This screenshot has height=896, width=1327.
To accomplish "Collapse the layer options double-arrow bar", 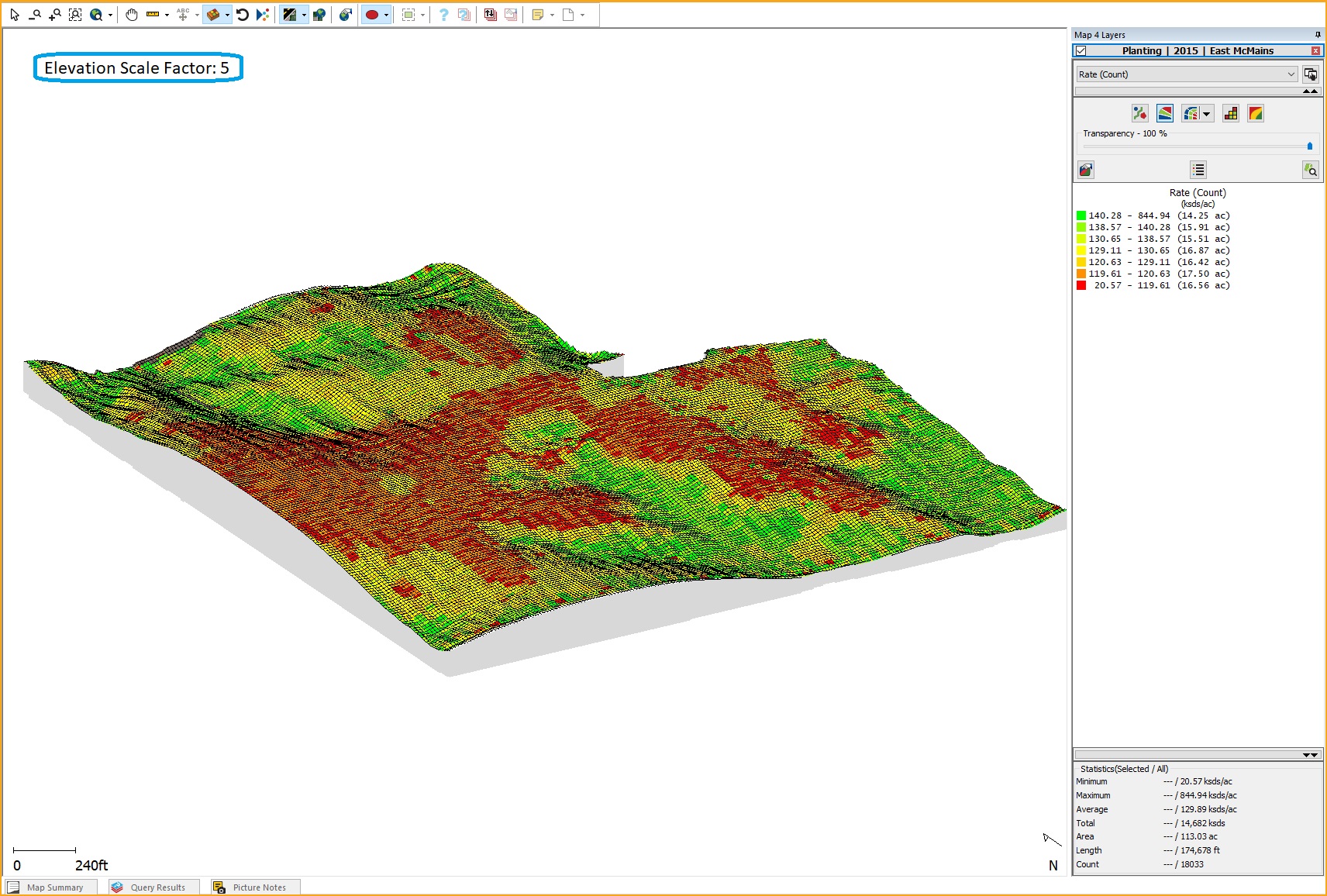I will click(x=1198, y=91).
